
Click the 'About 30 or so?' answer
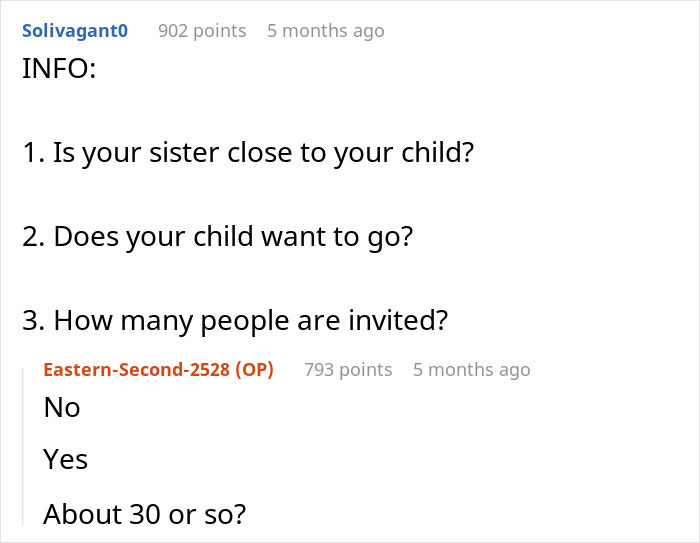144,514
